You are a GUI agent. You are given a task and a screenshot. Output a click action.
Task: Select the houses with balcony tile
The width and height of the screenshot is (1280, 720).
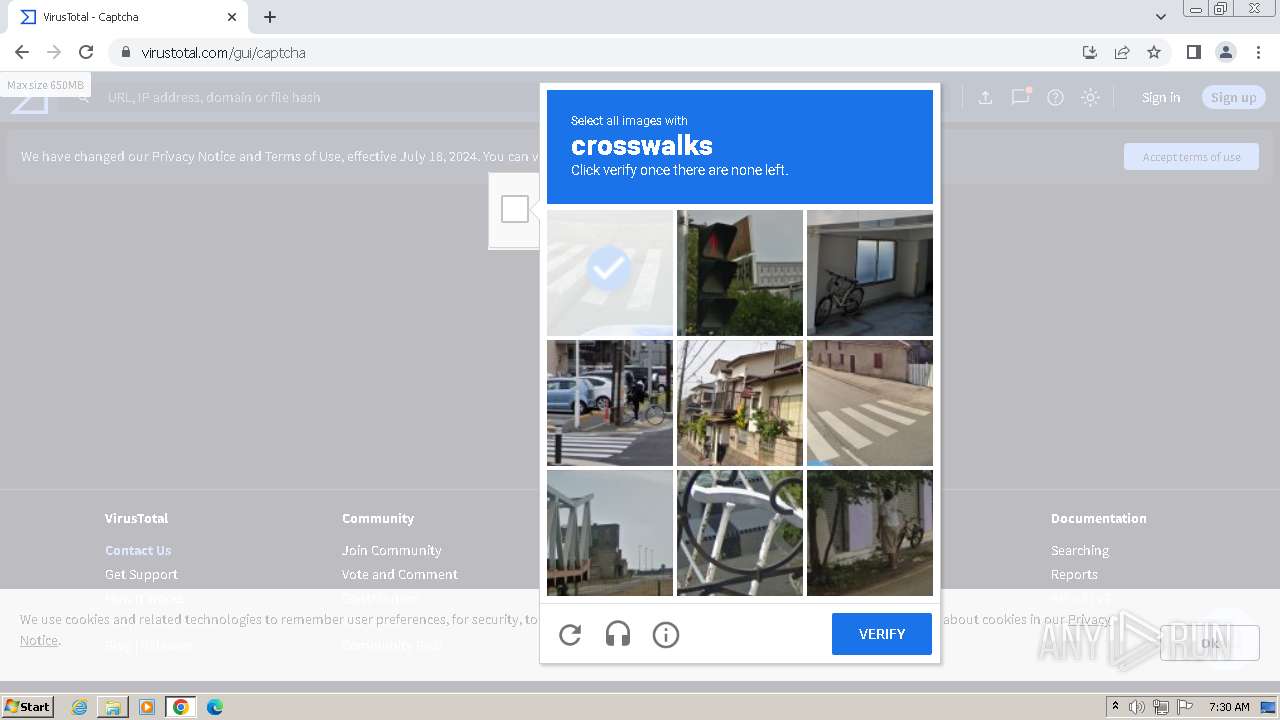point(740,403)
